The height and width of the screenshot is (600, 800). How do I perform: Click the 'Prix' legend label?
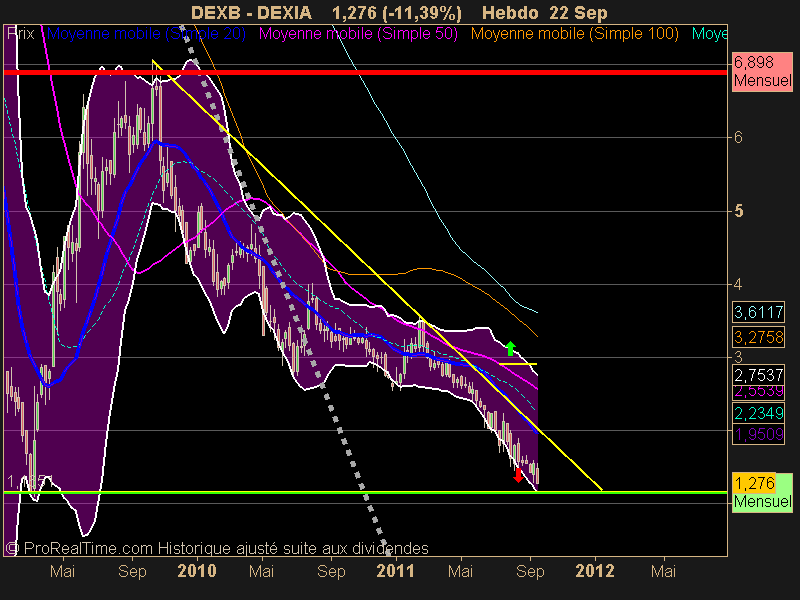[21, 34]
